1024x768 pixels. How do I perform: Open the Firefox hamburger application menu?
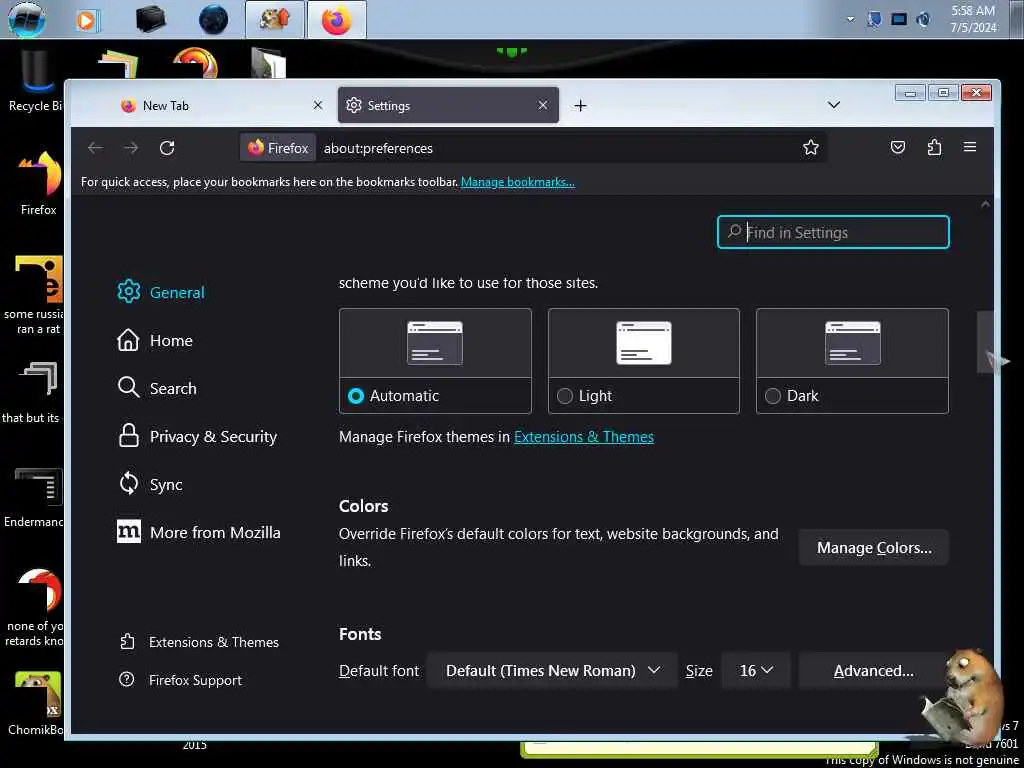coord(970,148)
